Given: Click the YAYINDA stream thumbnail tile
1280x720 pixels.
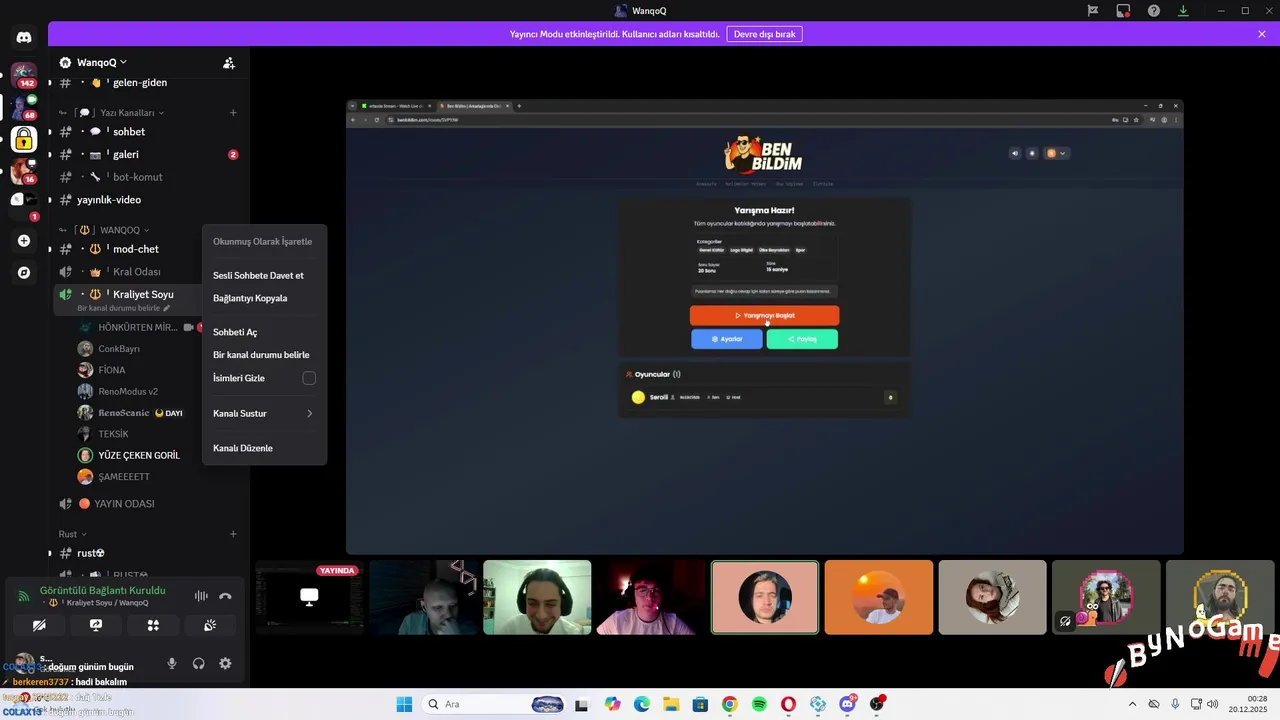Looking at the screenshot, I should click(309, 597).
